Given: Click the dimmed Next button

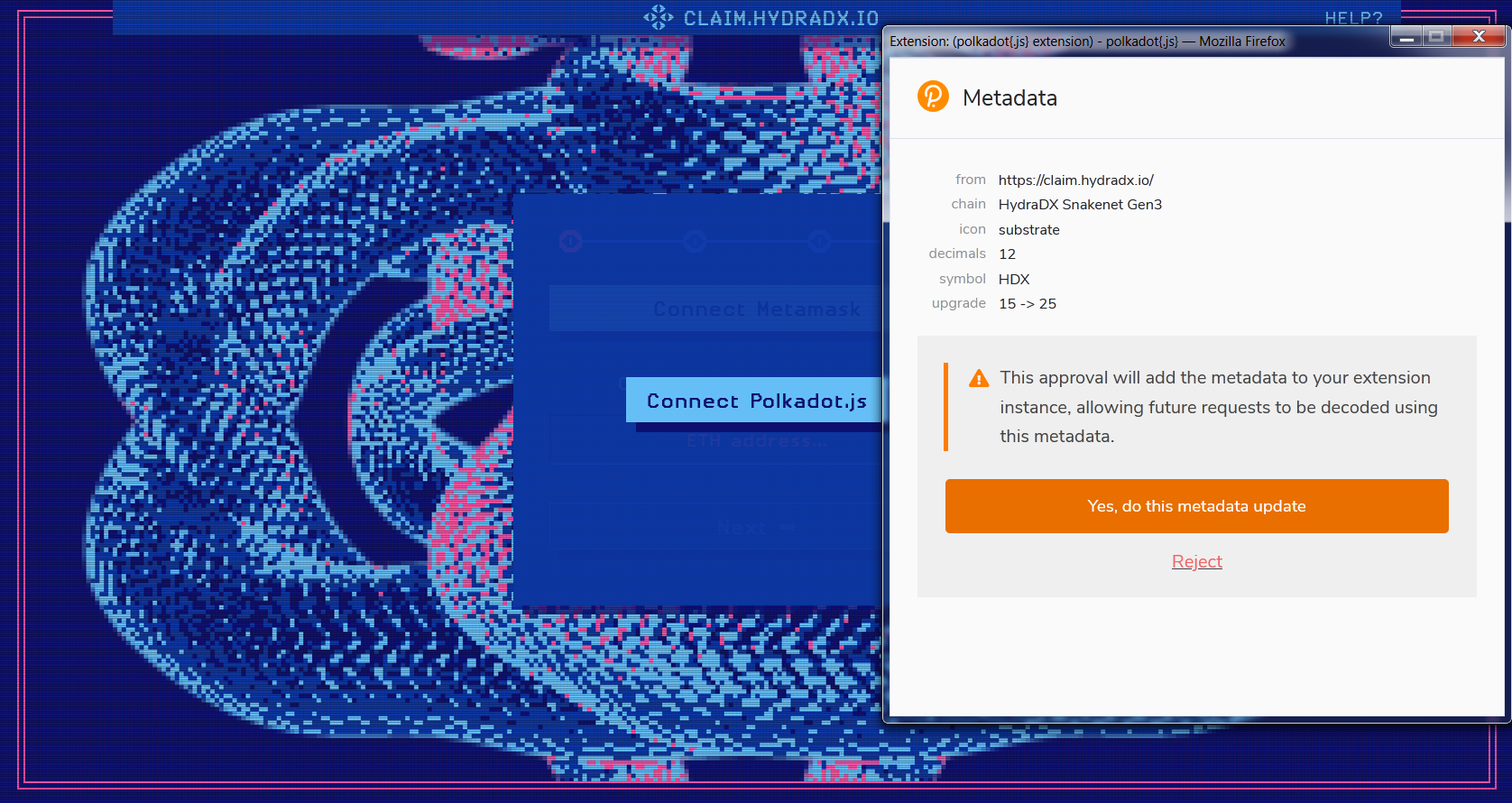Looking at the screenshot, I should tap(716, 527).
